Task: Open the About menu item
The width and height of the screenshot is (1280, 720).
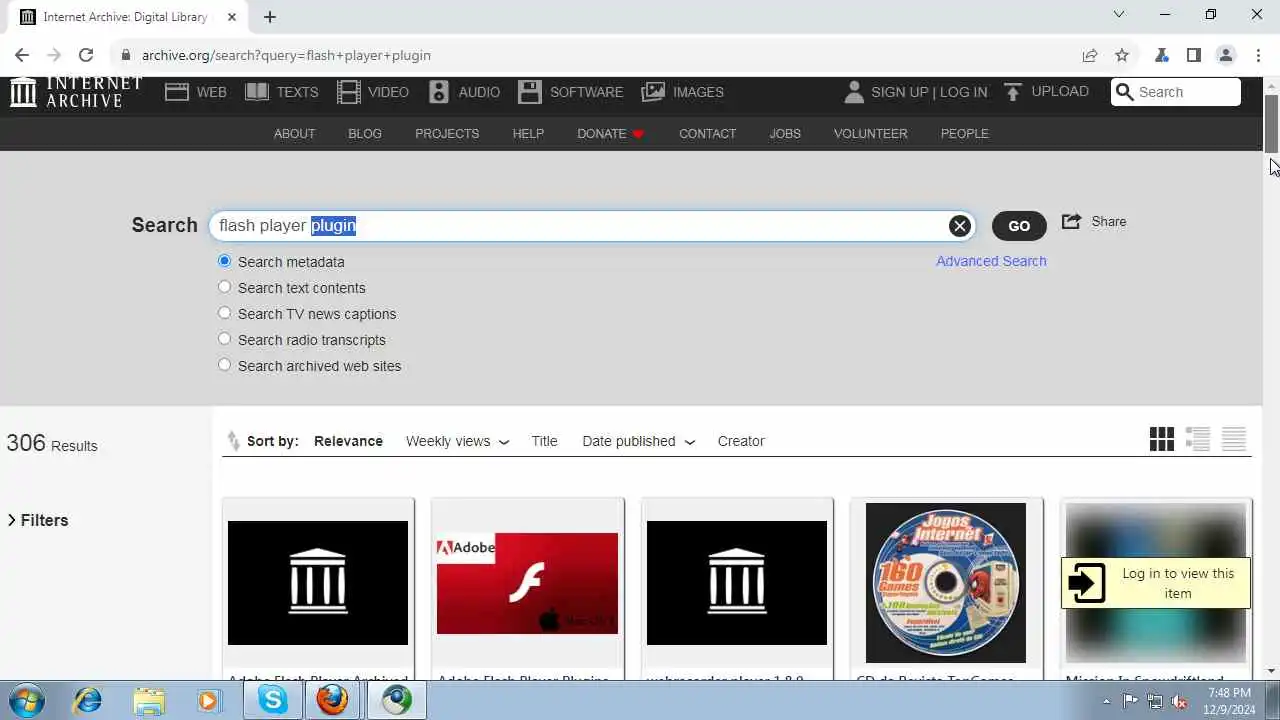Action: (x=294, y=133)
